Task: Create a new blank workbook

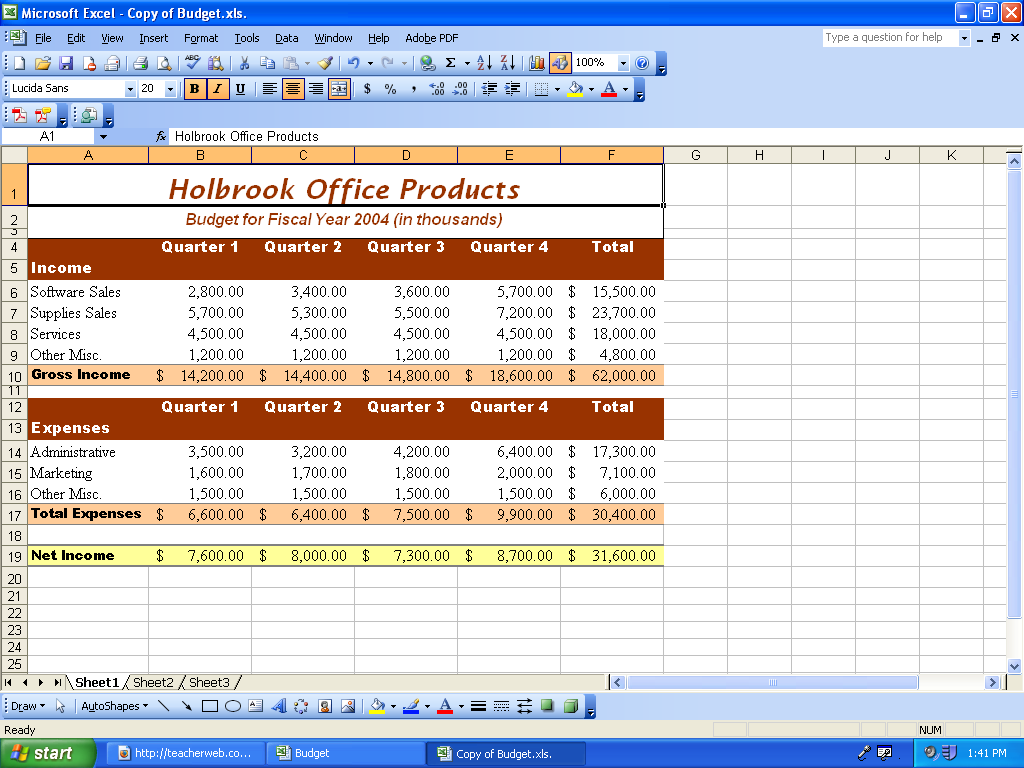Action: click(x=20, y=63)
